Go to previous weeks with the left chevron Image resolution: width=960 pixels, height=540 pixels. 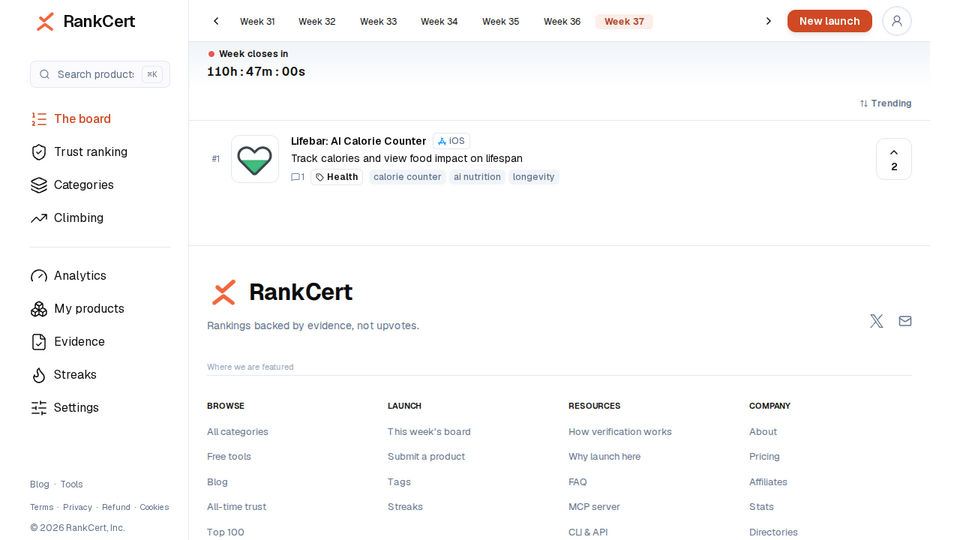216,21
